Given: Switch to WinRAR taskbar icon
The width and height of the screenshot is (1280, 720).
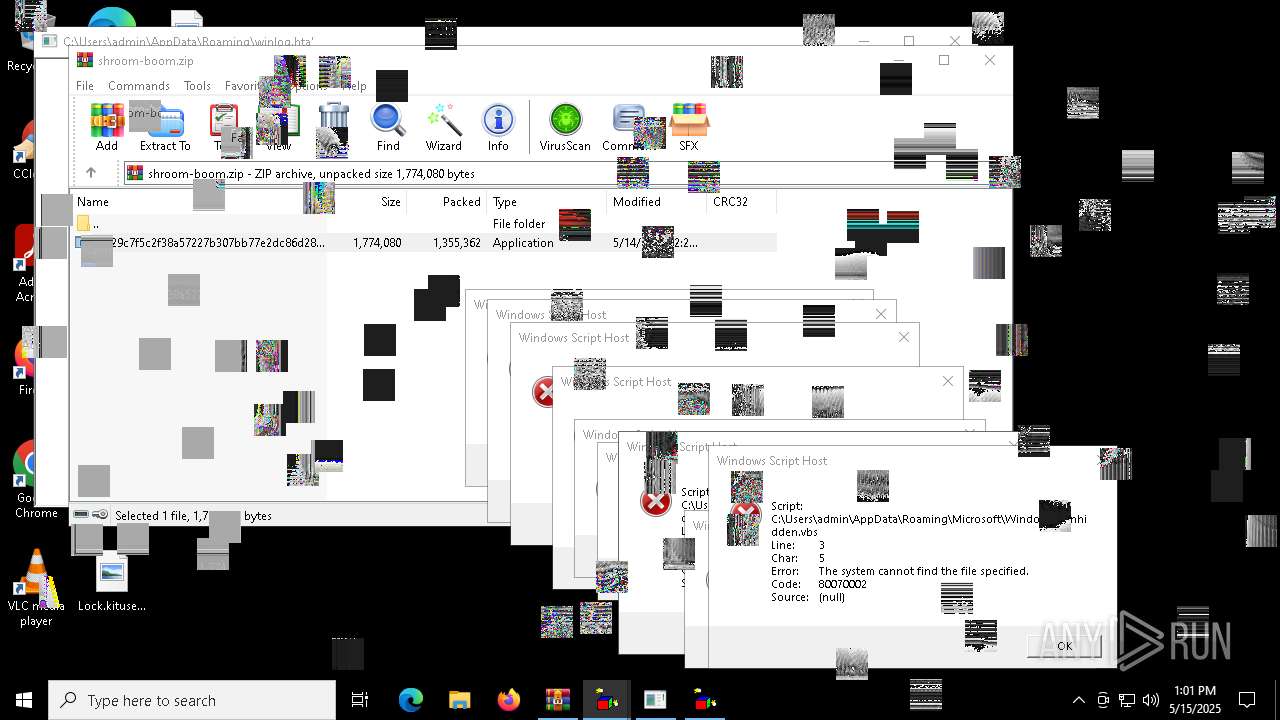Looking at the screenshot, I should pos(557,700).
